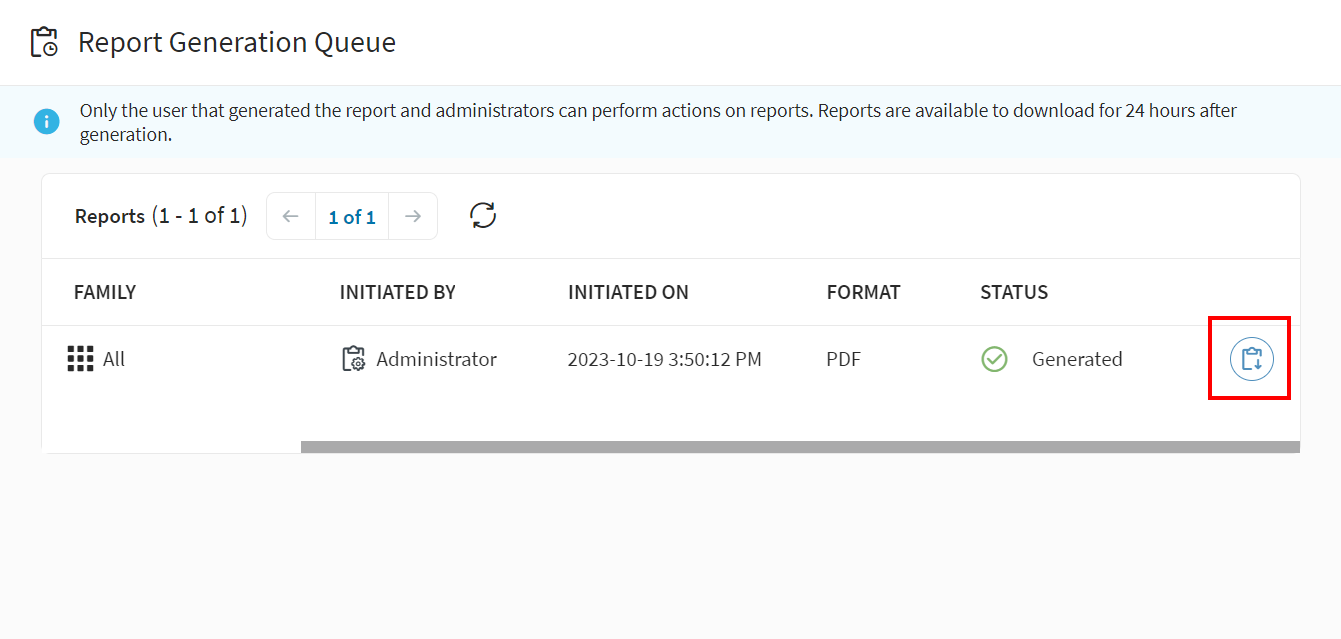Click the blue info icon in banner
Image resolution: width=1341 pixels, height=639 pixels.
(47, 121)
